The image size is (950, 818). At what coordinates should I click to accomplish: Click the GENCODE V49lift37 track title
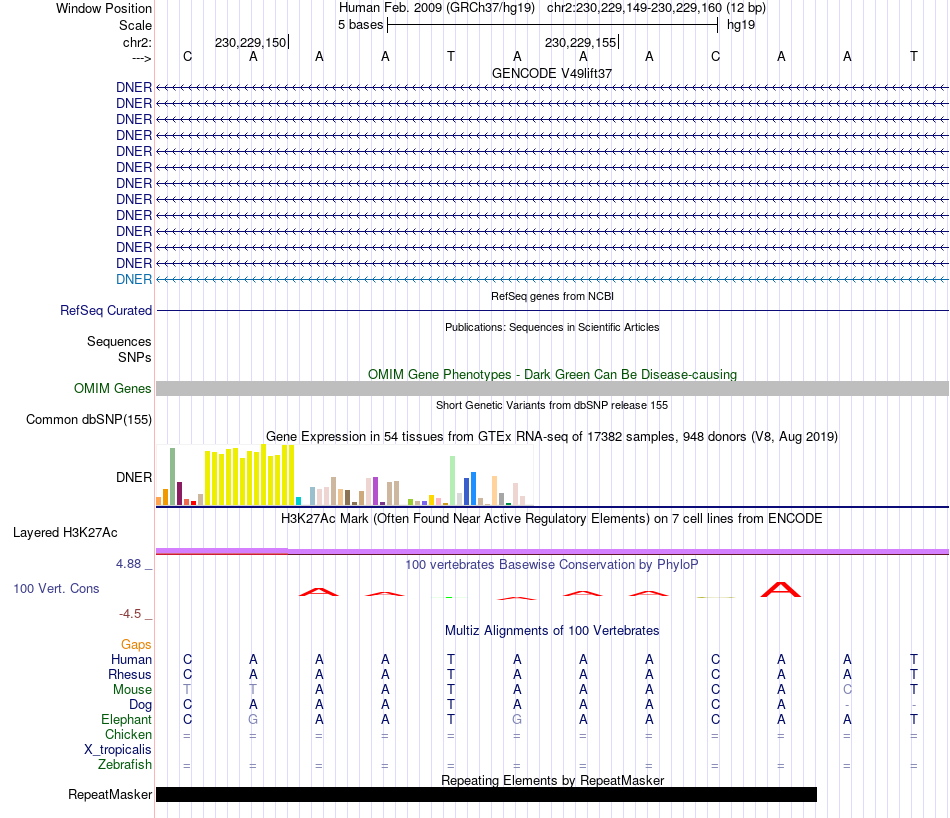(552, 73)
